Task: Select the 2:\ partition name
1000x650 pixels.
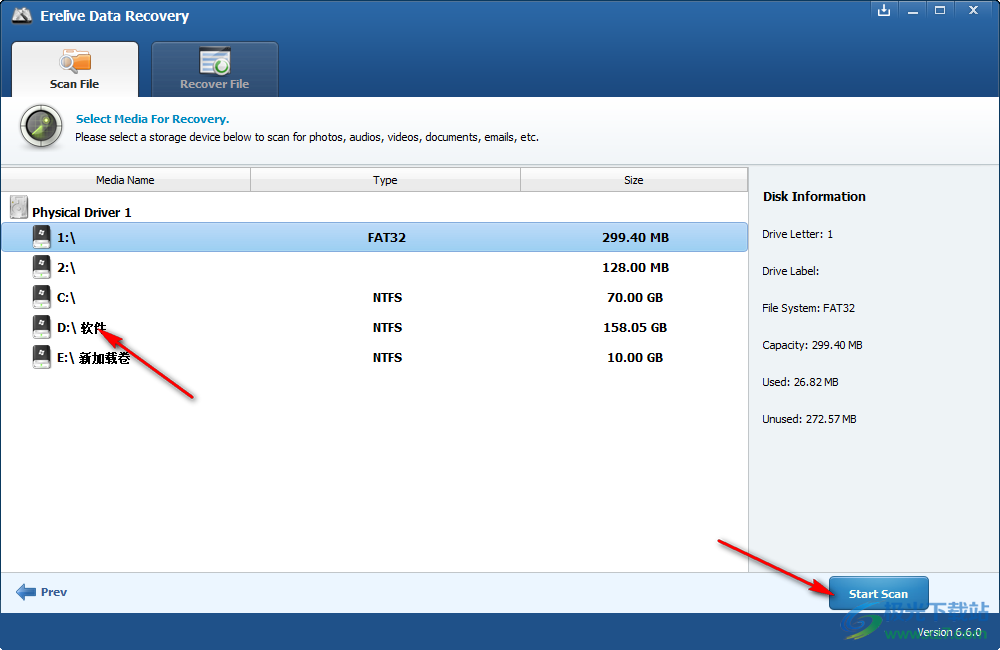Action: point(66,267)
